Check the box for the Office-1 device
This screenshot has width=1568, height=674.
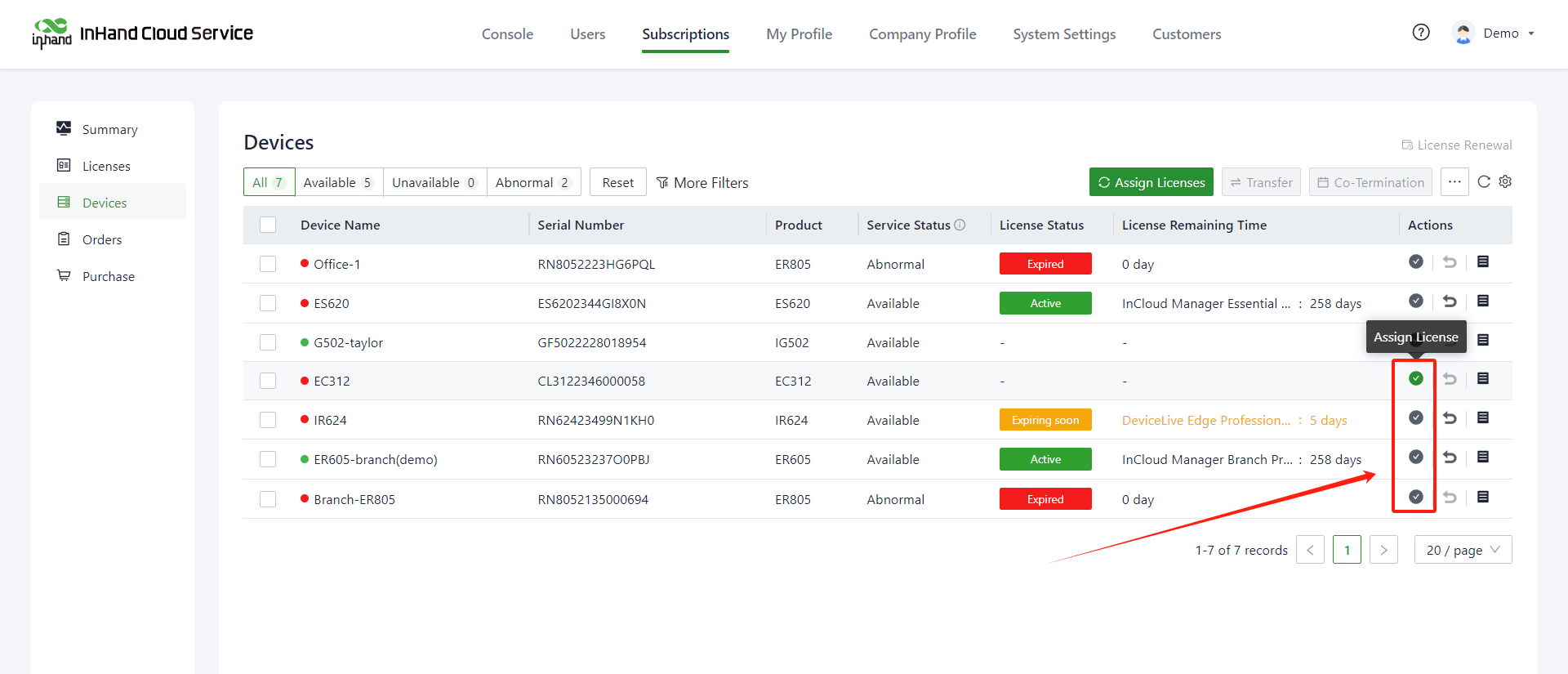coord(268,264)
